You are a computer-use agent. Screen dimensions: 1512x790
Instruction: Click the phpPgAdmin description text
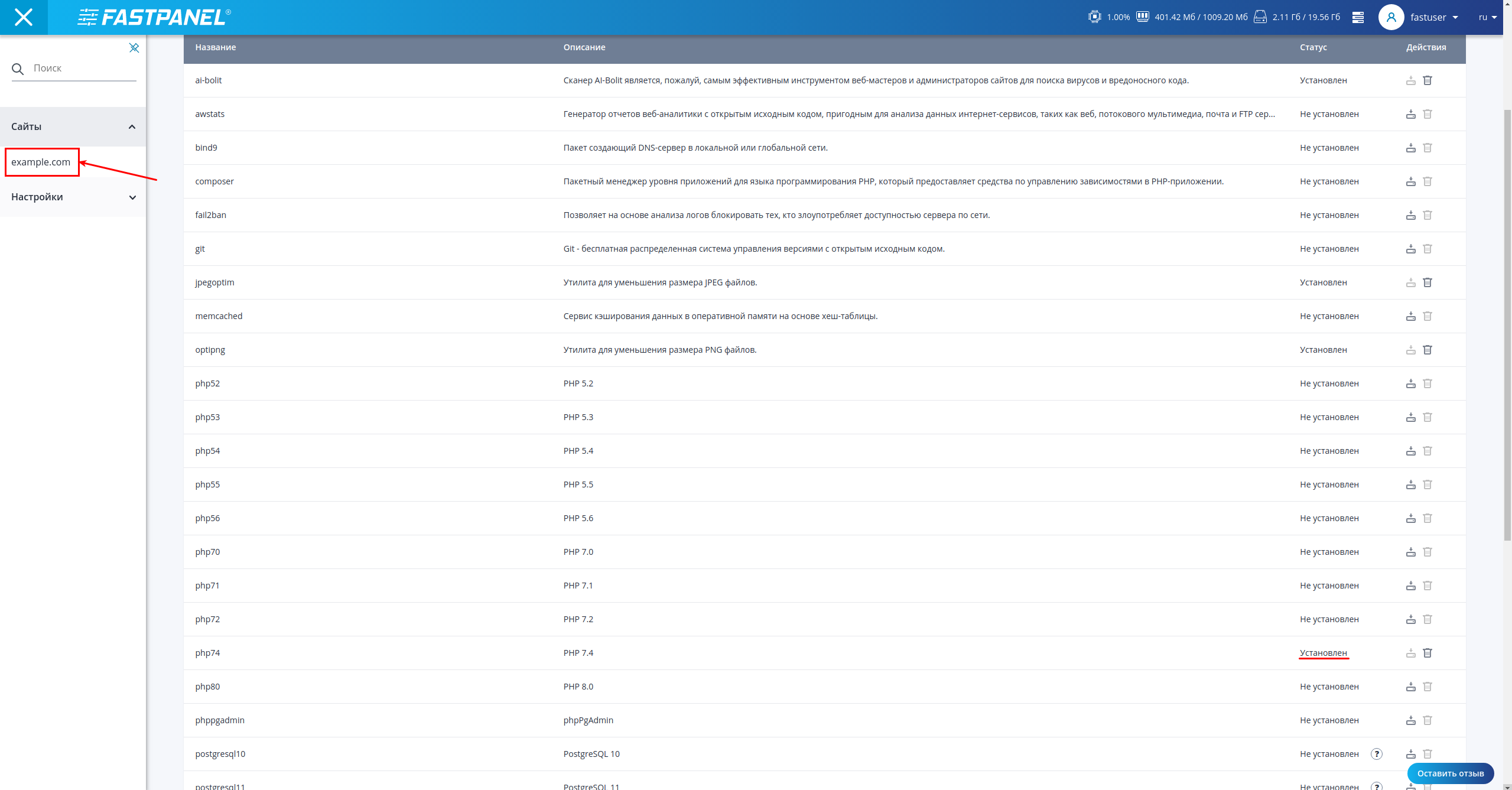pos(588,720)
